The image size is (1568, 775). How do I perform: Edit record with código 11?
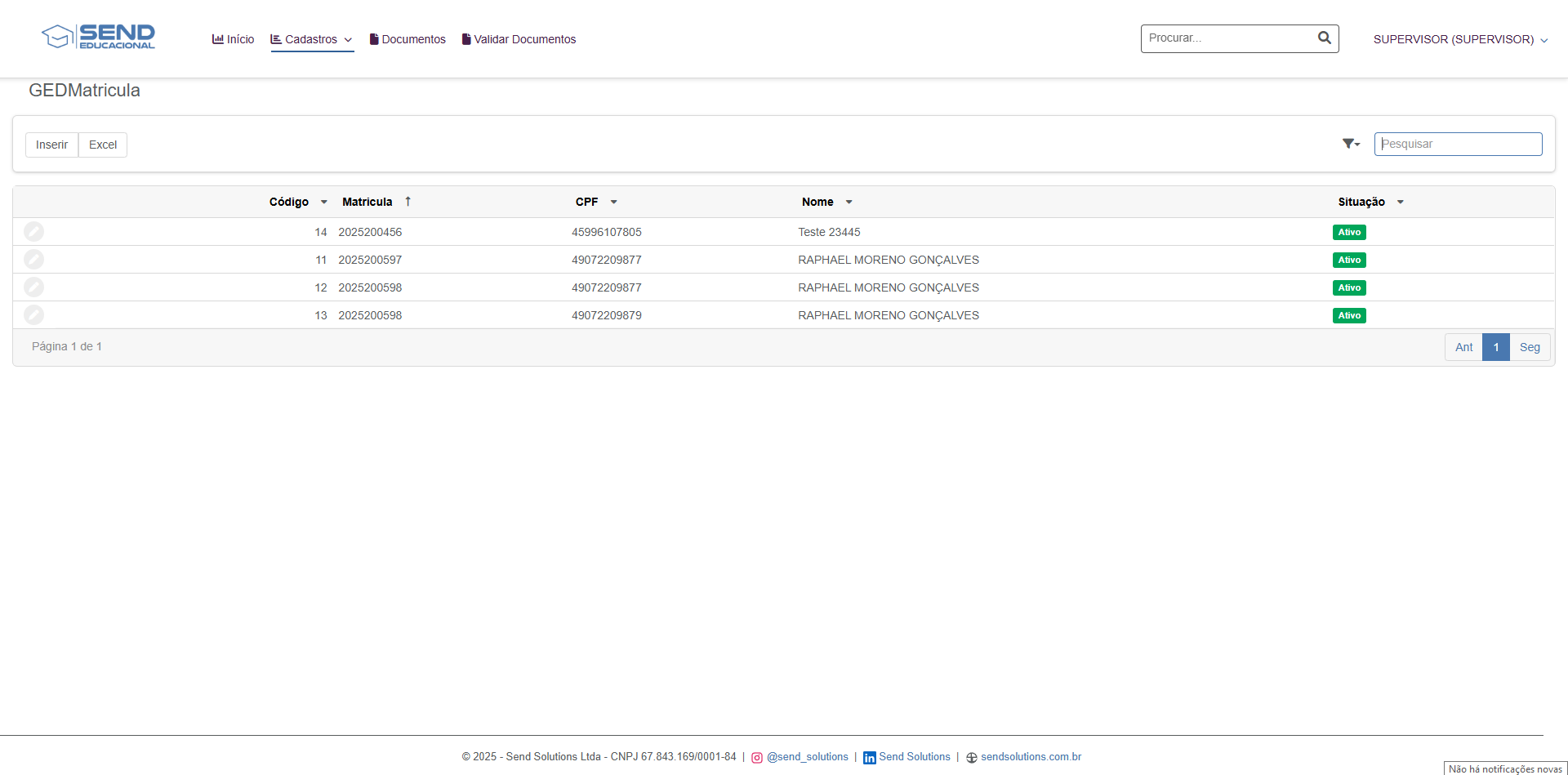tap(33, 260)
